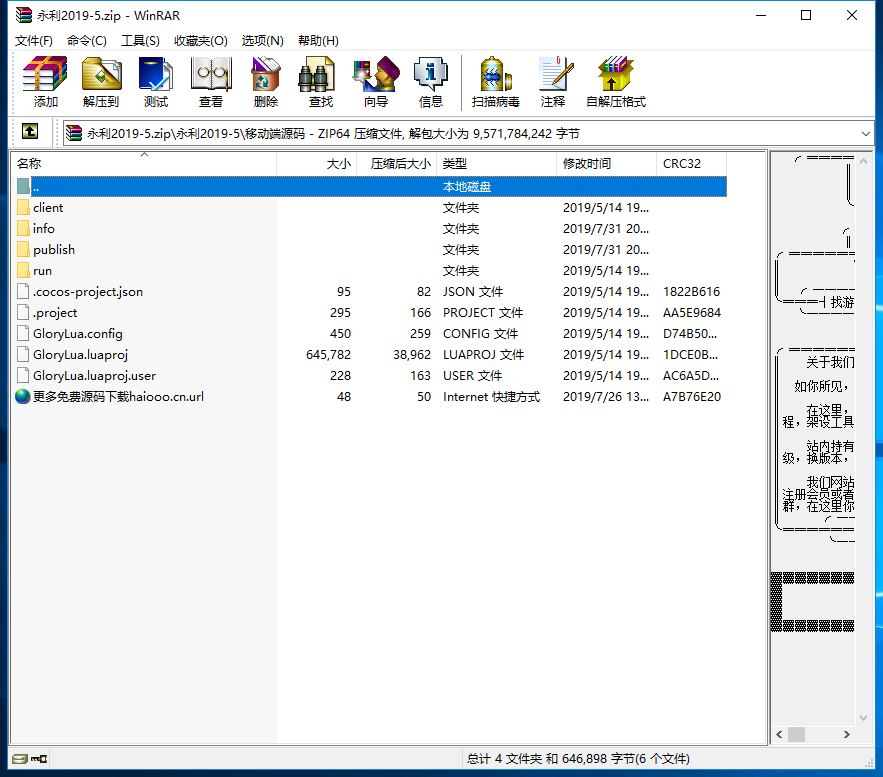The height and width of the screenshot is (777, 883).
Task: Click comment panel scroll left arrow
Action: click(x=779, y=734)
